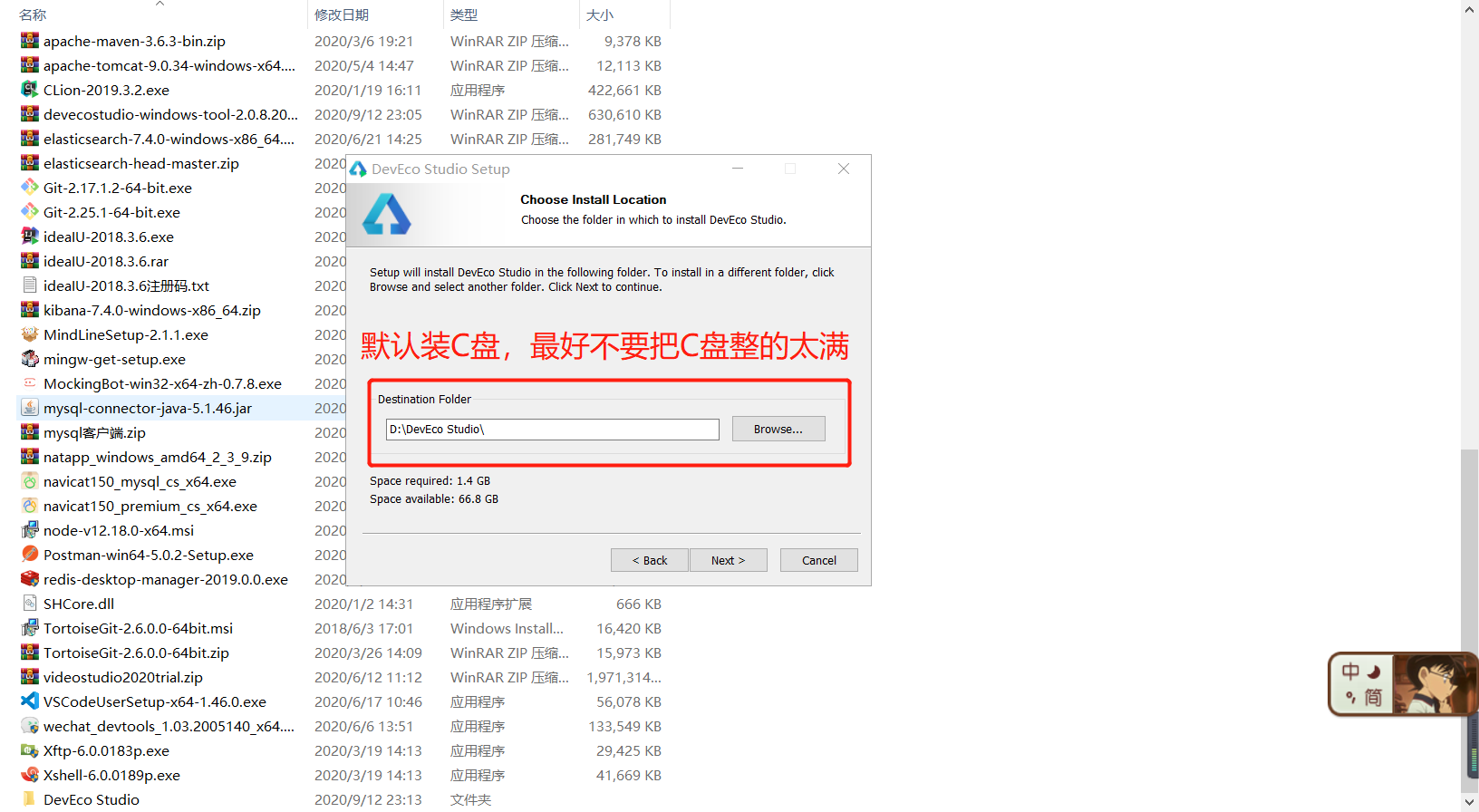Click the Xftp-6.0.0183p.exe icon
This screenshot has width=1479, height=812.
30,750
